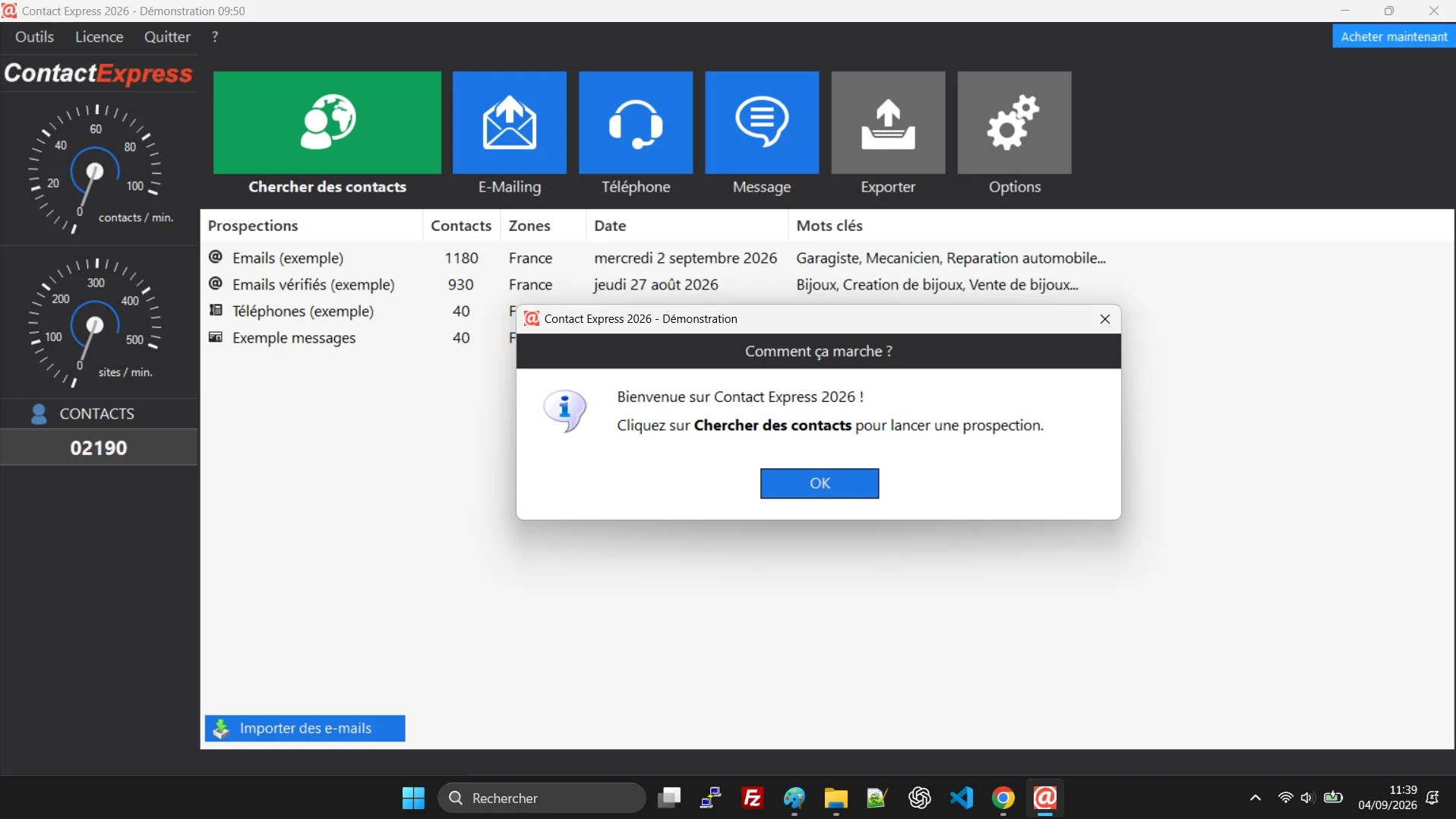
Task: Click Importer des e-mails button
Action: click(x=305, y=728)
